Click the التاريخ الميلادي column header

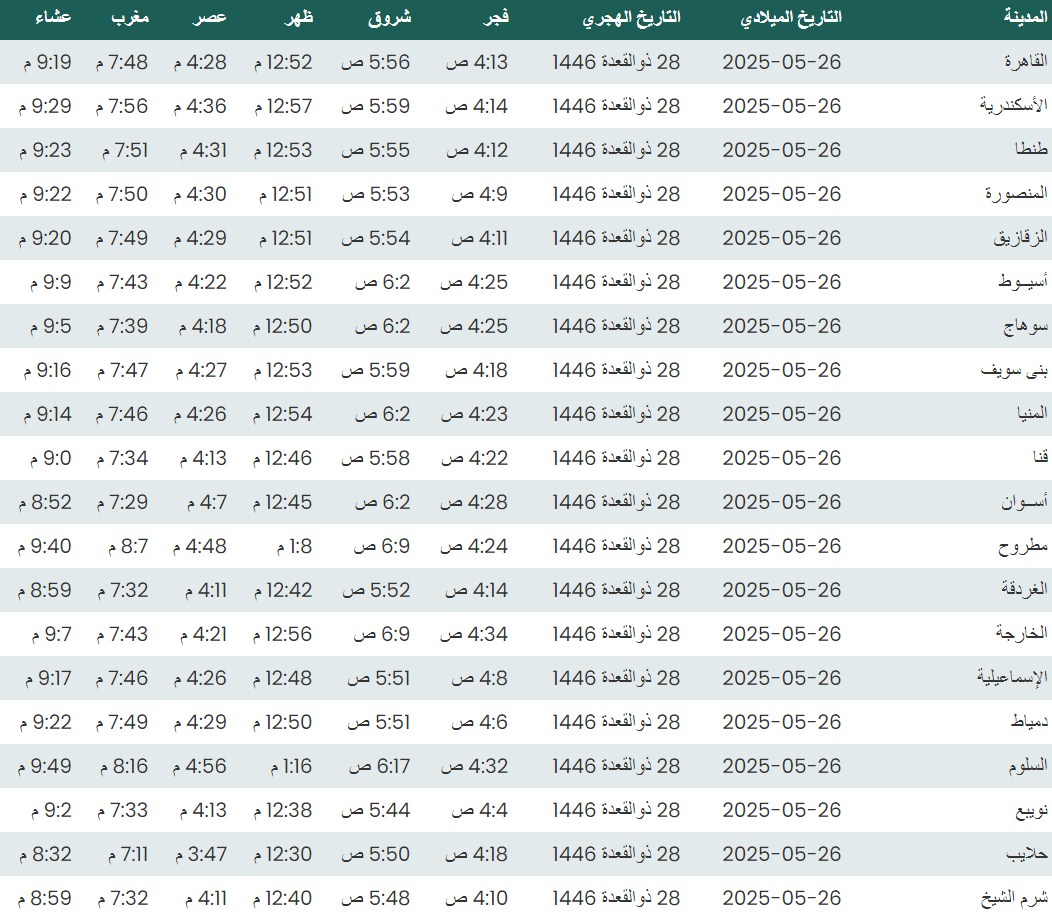(x=790, y=18)
